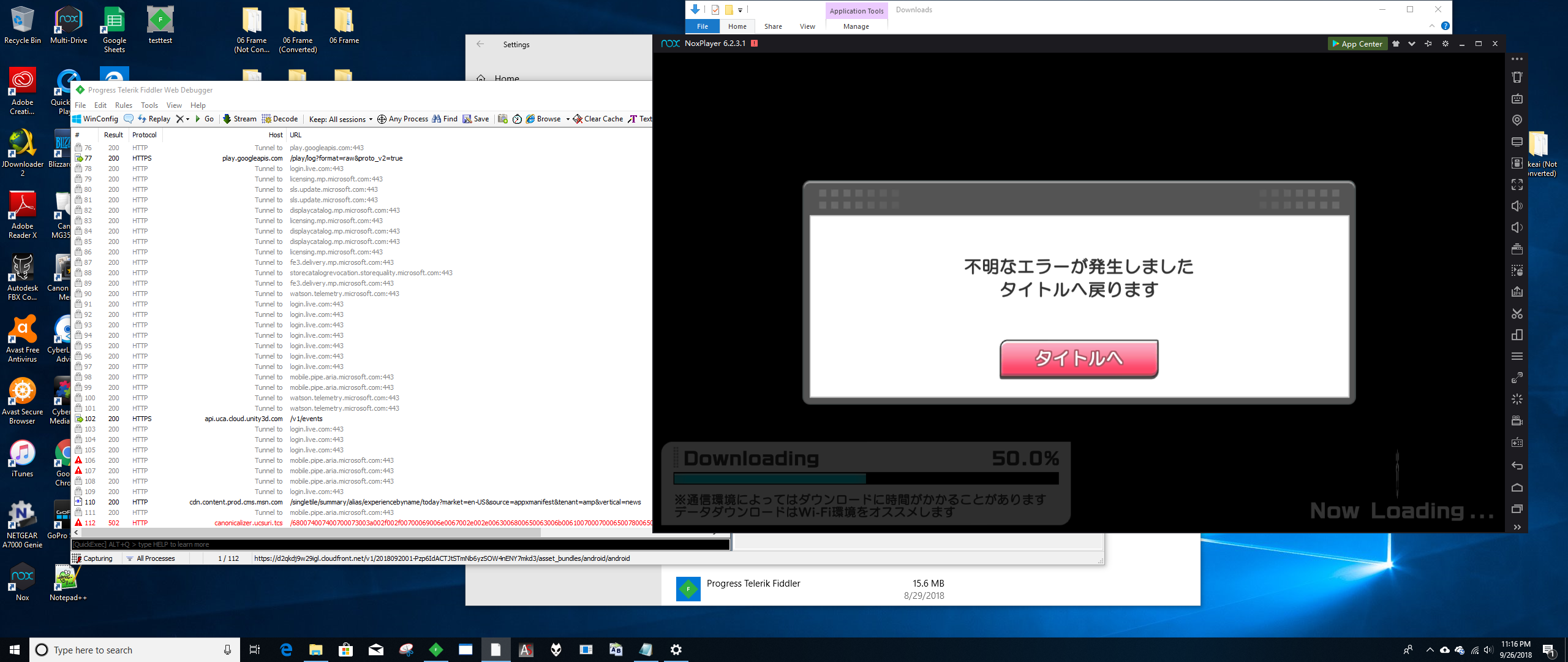
Task: Click the Nox volume up icon
Action: tap(1517, 206)
